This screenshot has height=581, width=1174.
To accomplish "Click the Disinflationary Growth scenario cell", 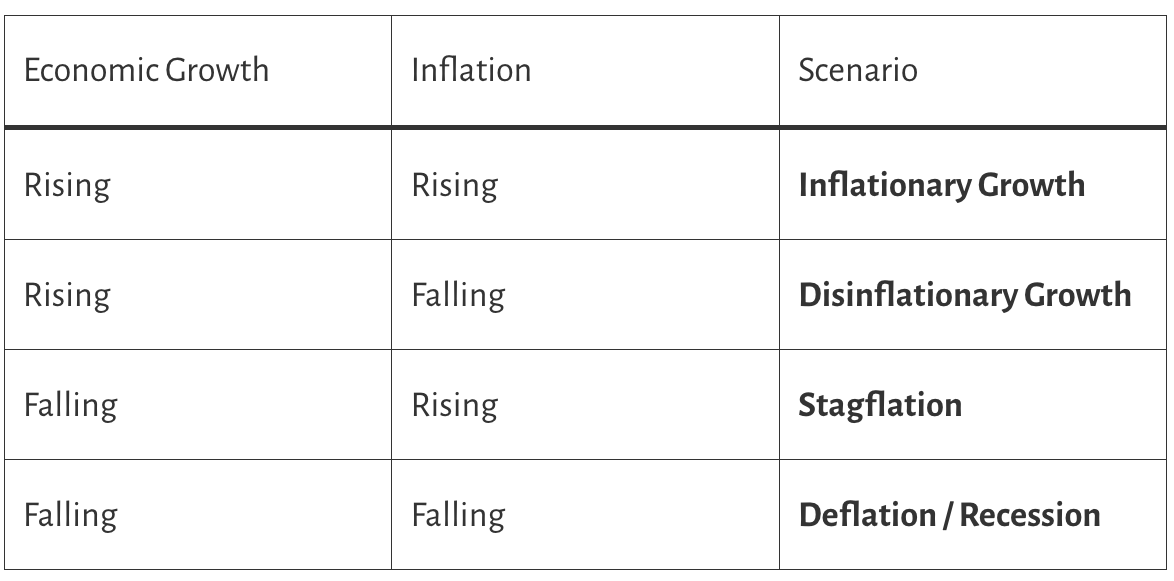I will [x=964, y=295].
